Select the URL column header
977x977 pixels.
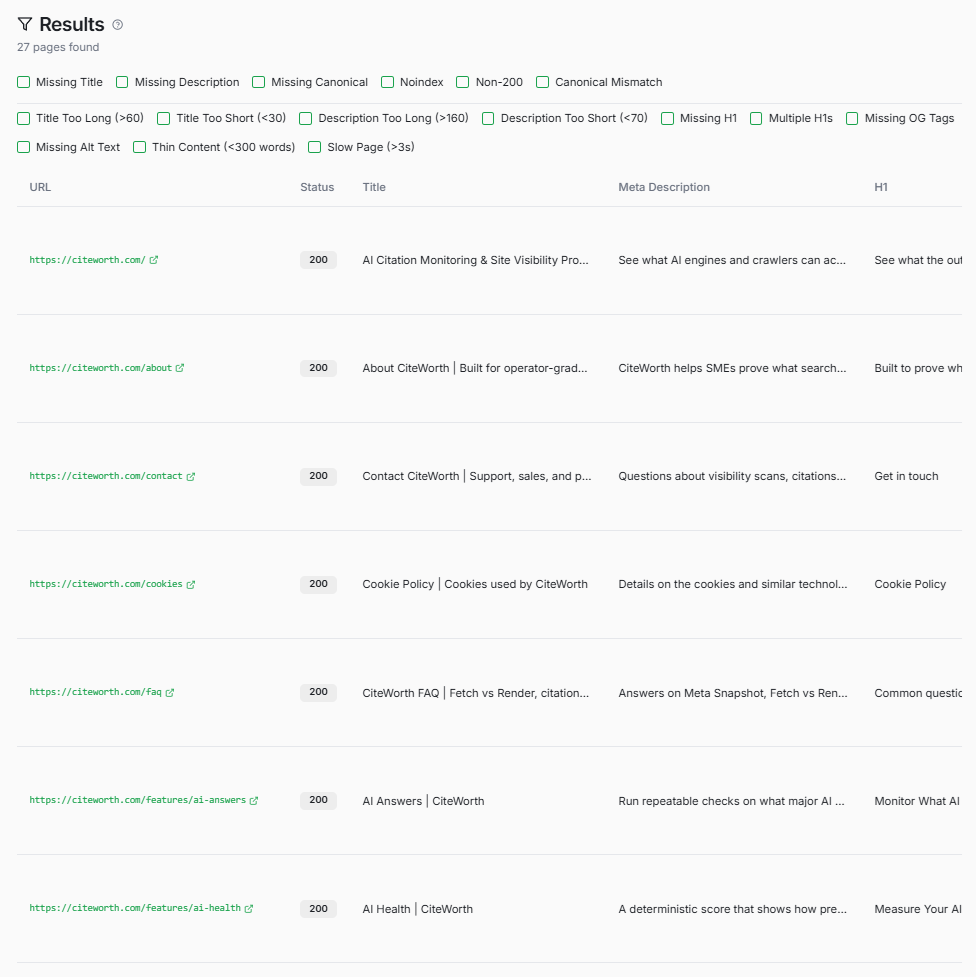click(40, 187)
